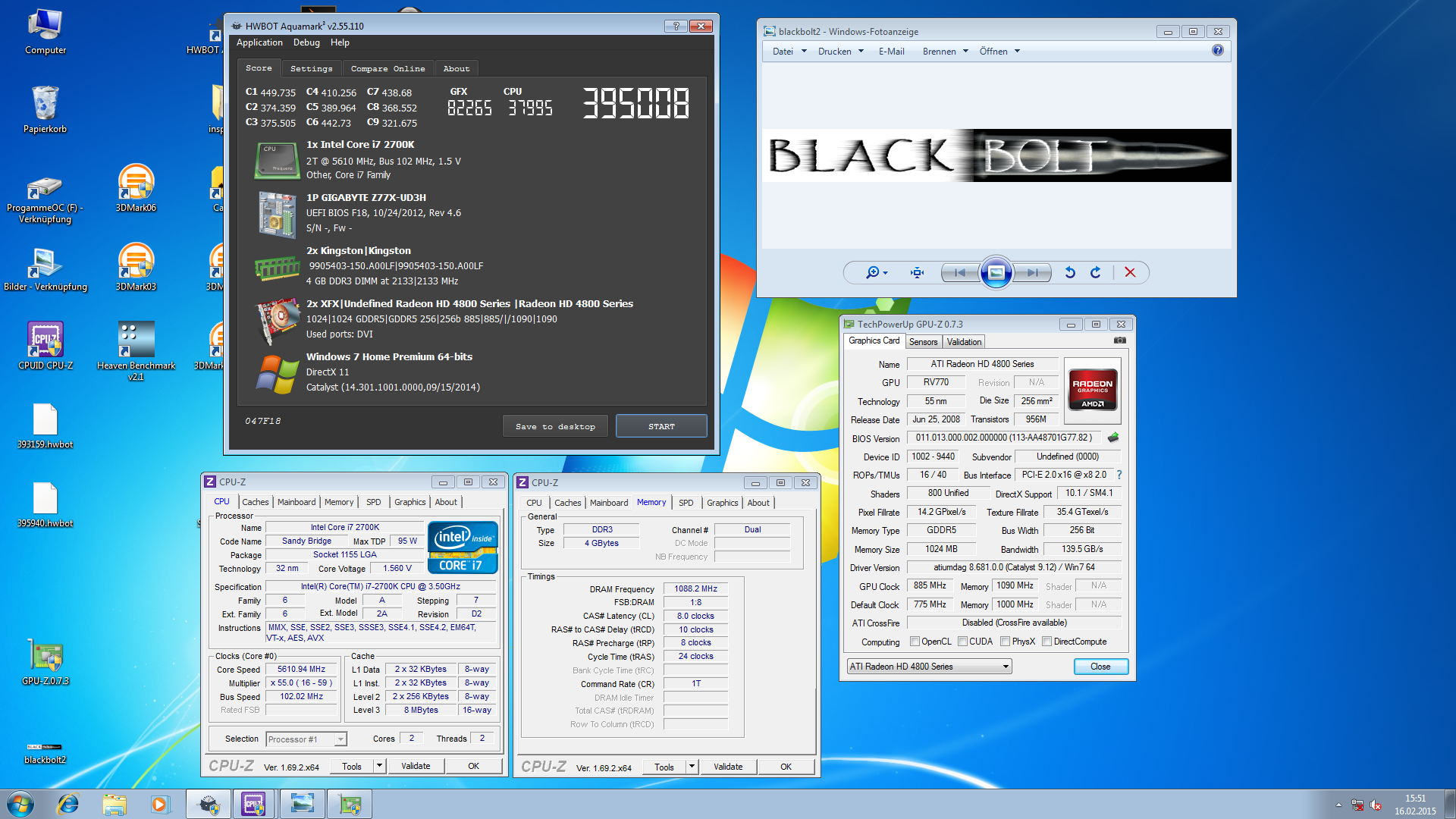Click OK in right CPU-Z window
The height and width of the screenshot is (819, 1456).
coord(786,767)
